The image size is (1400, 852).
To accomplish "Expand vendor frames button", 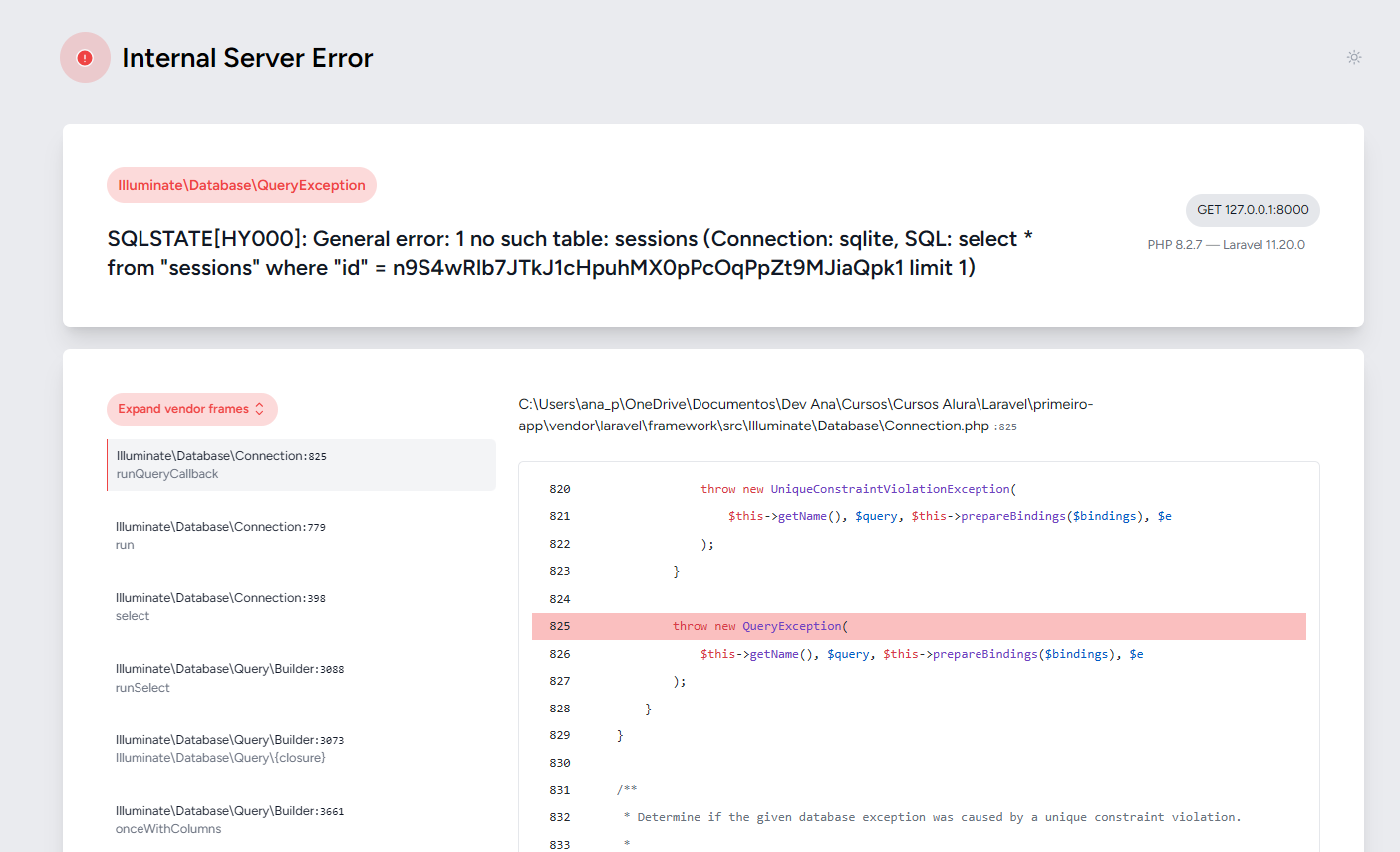I will tap(192, 409).
